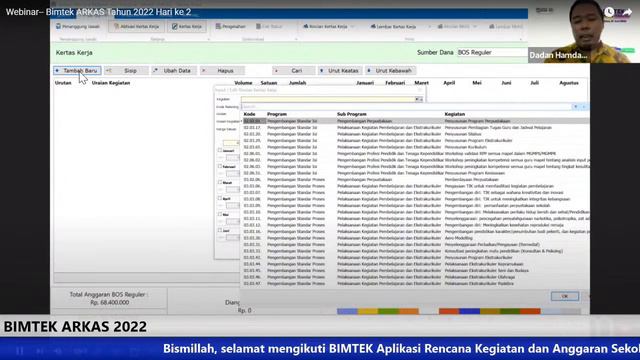Tick the April checkbox in the dialog
The height and width of the screenshot is (360, 640).
pos(220,198)
